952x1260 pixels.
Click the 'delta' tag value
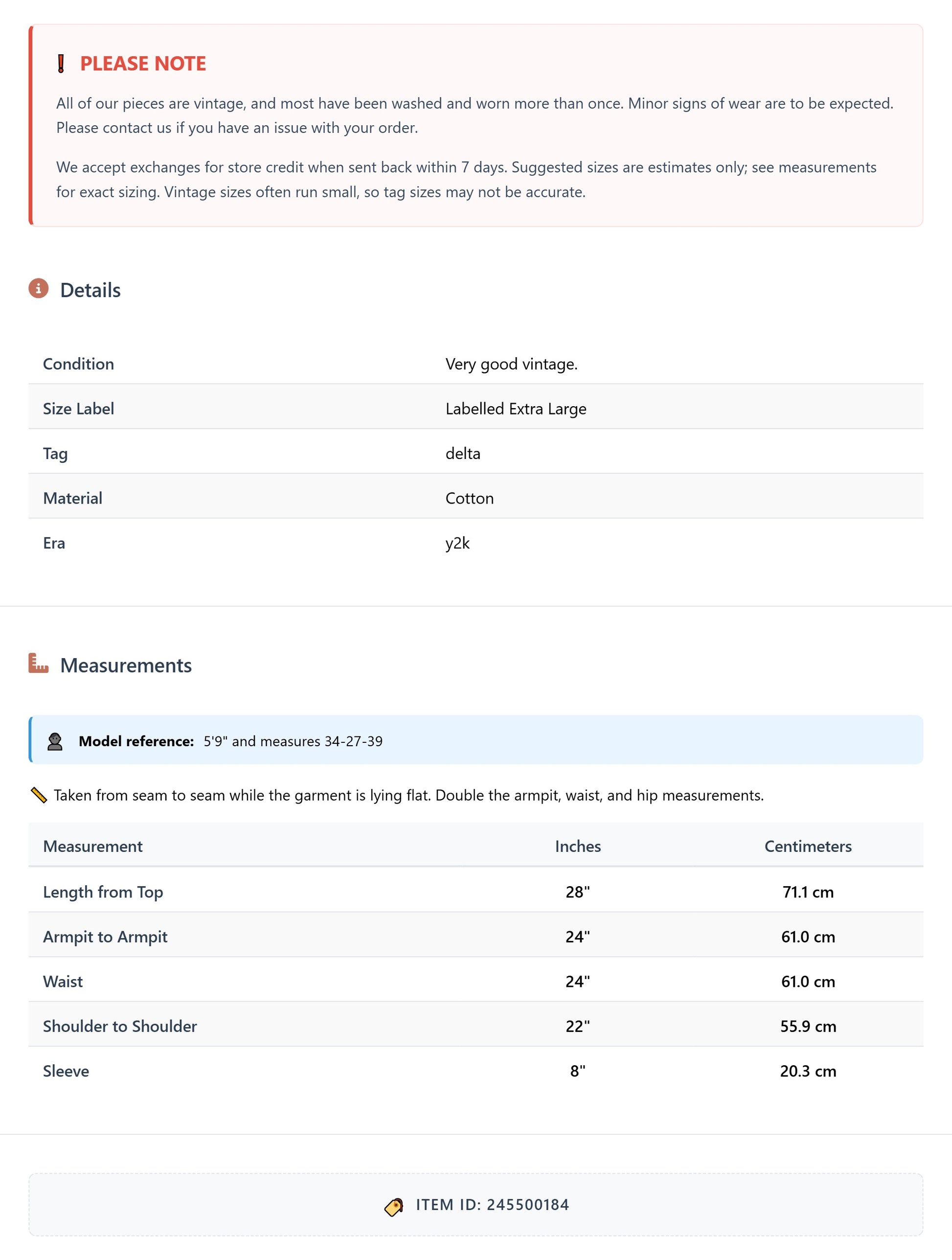click(463, 454)
